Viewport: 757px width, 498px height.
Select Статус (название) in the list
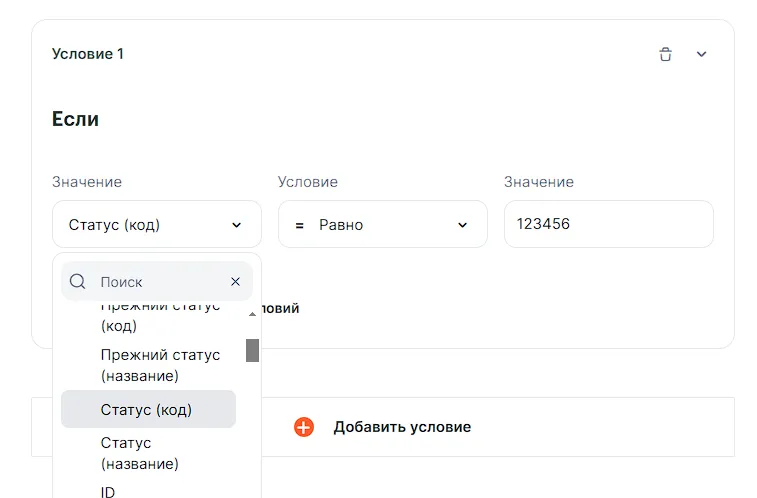[x=140, y=453]
